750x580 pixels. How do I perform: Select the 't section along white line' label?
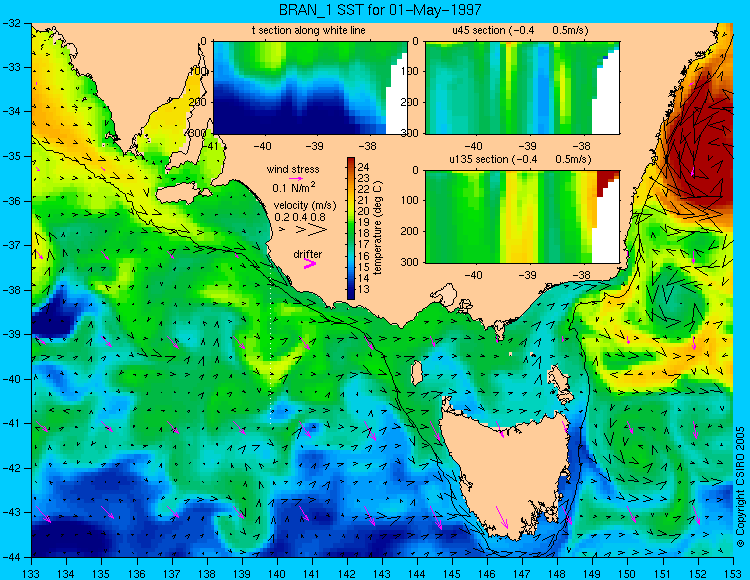309,30
